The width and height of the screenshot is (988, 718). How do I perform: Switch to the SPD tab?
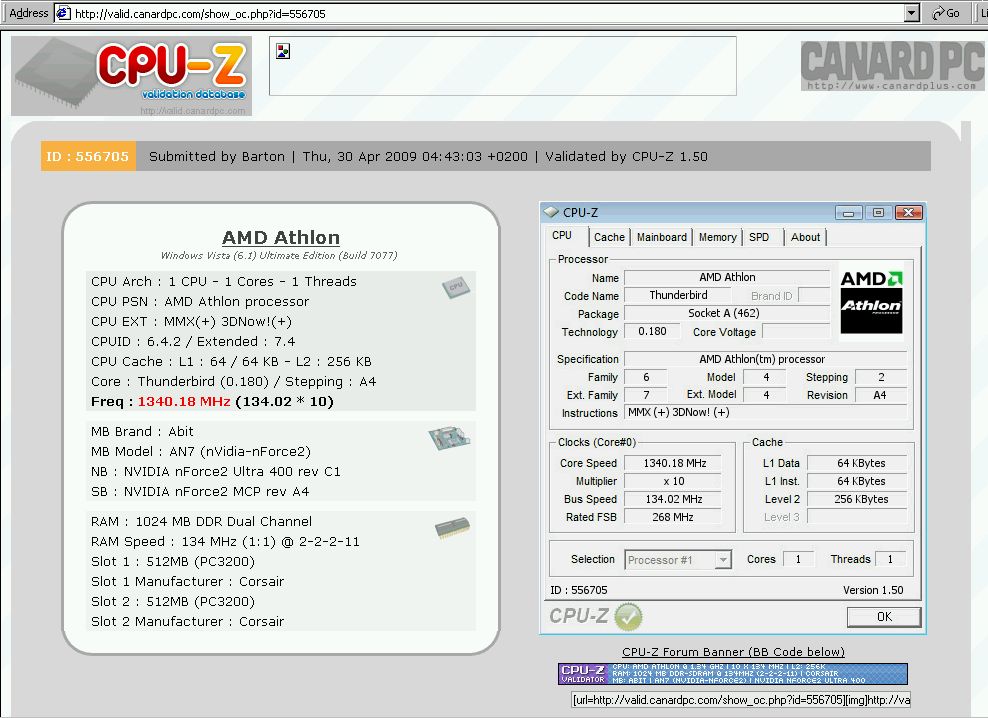coord(759,237)
